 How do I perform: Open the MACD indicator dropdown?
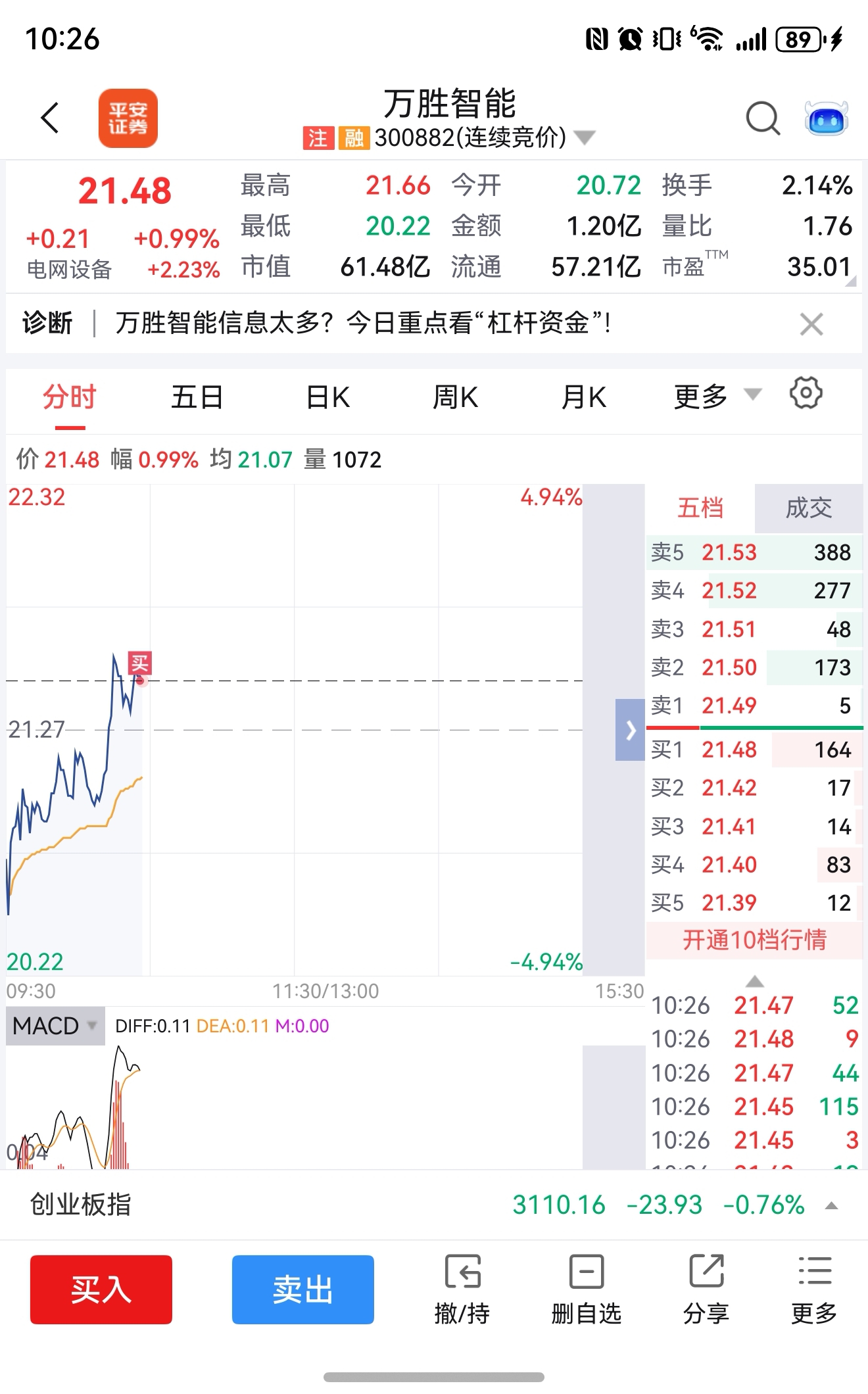pyautogui.click(x=55, y=1026)
